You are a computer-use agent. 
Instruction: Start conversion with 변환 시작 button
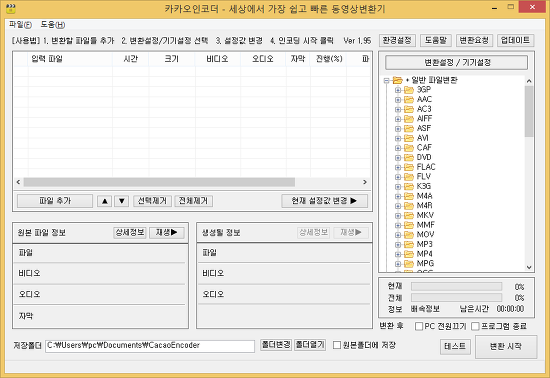(x=505, y=346)
